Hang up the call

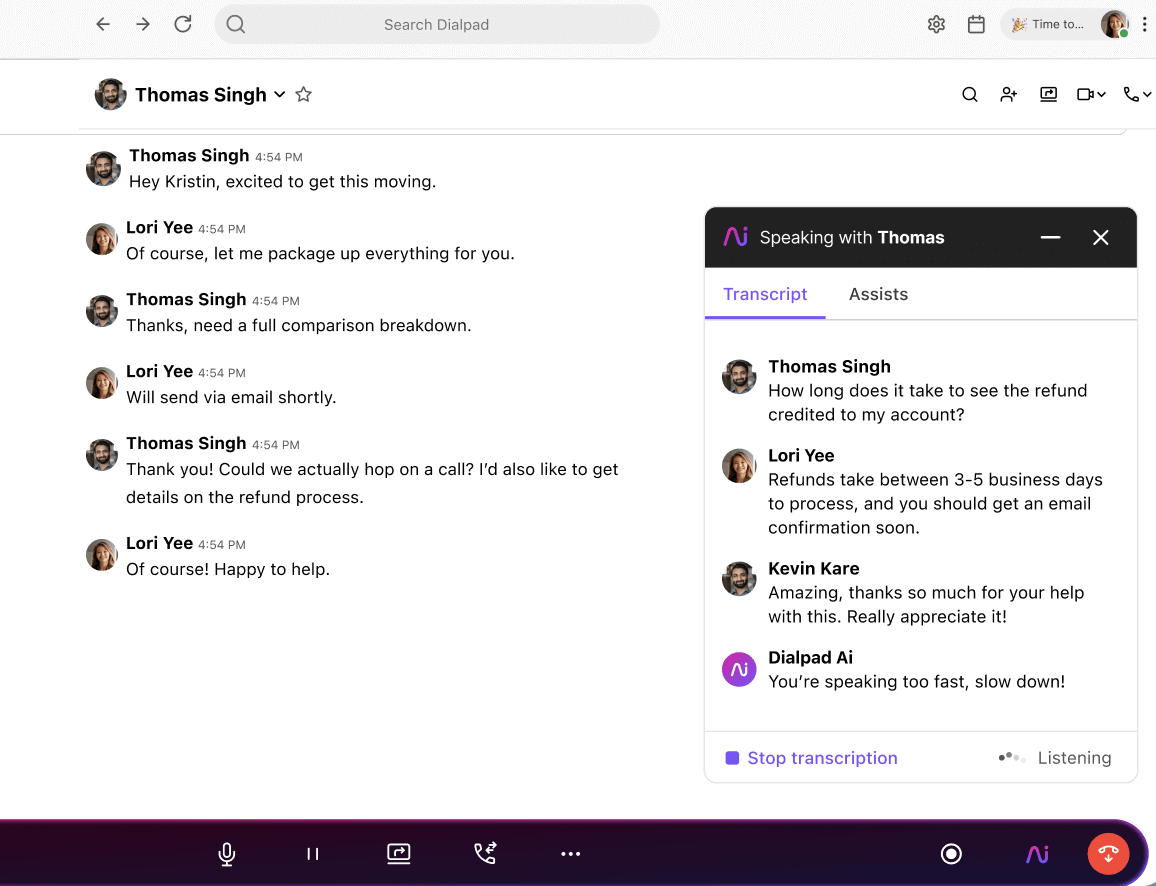[1108, 854]
